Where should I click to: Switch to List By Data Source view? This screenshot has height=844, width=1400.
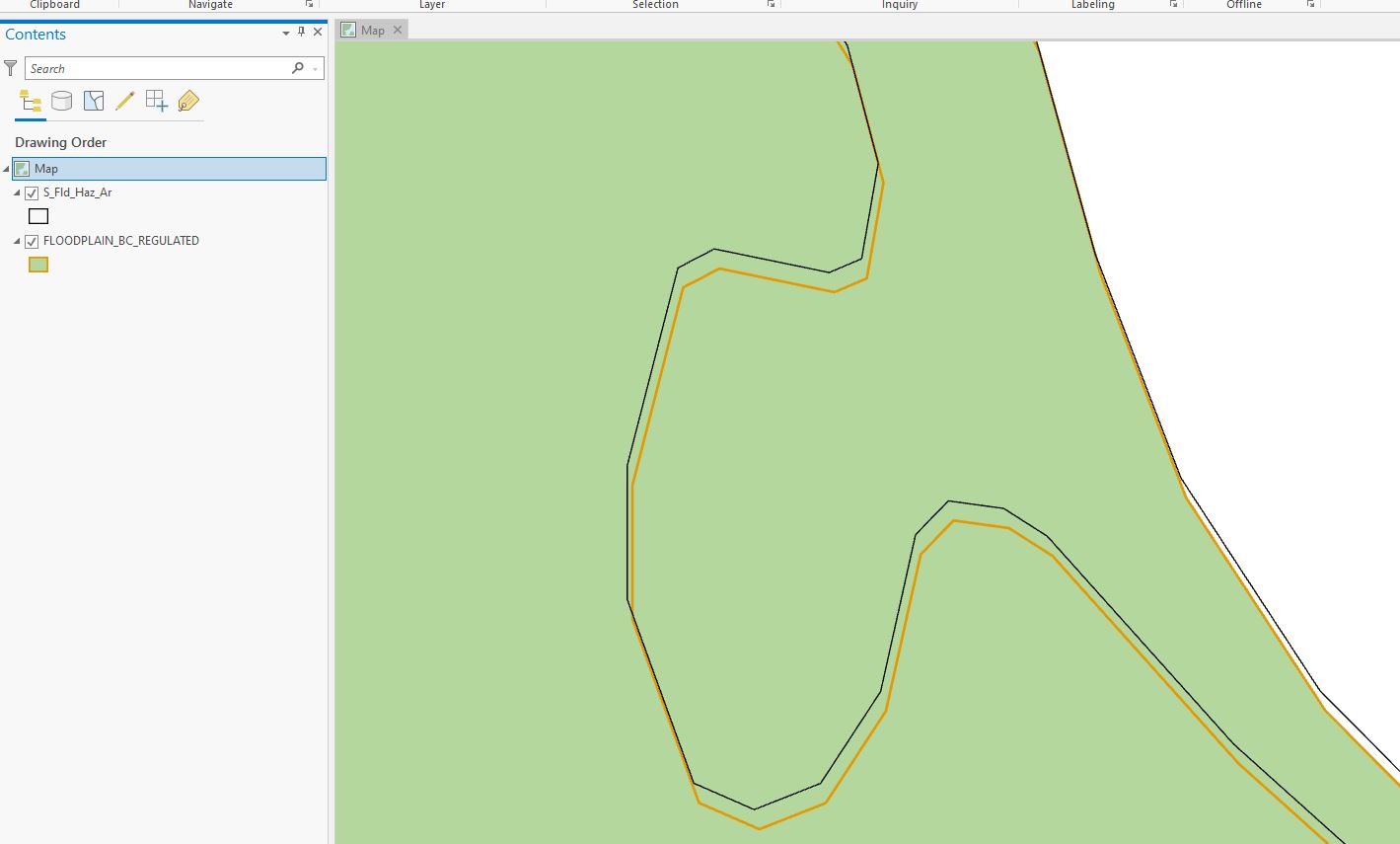61,101
